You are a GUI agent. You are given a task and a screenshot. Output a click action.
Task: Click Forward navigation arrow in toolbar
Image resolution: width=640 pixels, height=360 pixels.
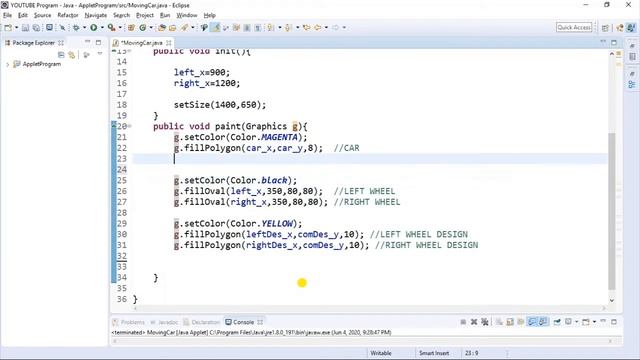(335, 27)
